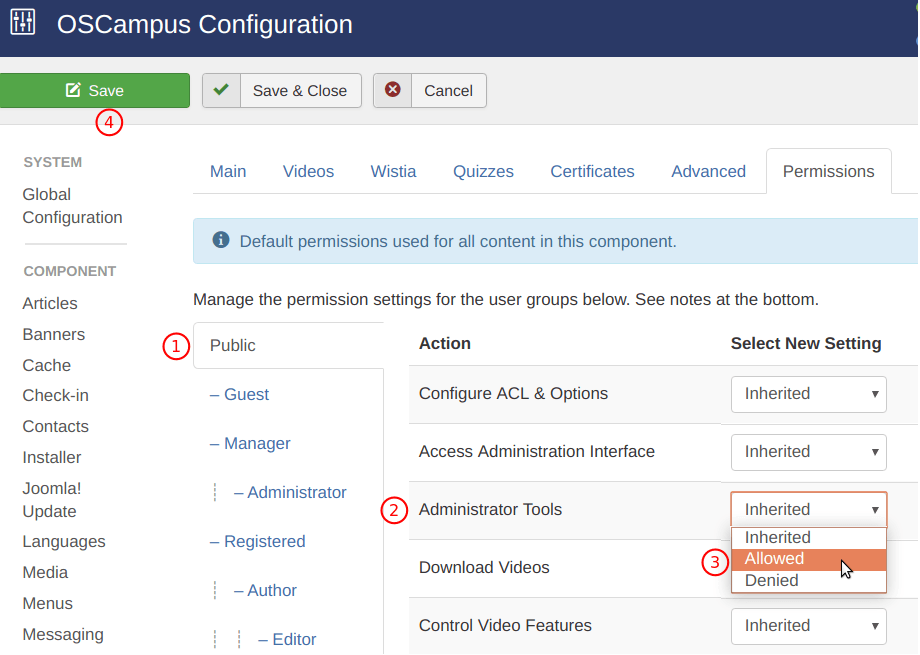Click the Configure ACL & Options label
This screenshot has height=655, width=920.
513,393
